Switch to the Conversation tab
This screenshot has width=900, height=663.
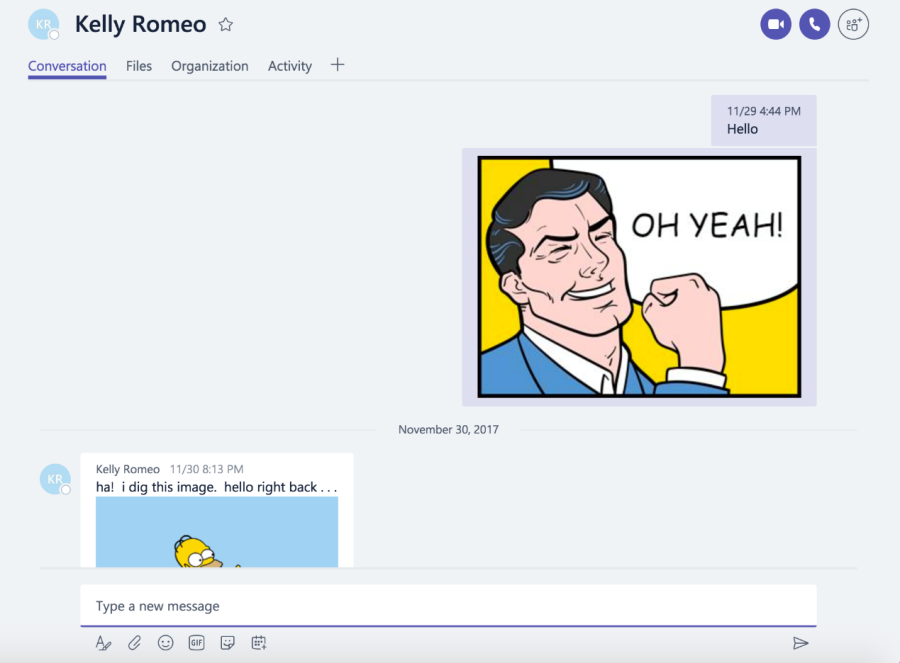pos(67,67)
